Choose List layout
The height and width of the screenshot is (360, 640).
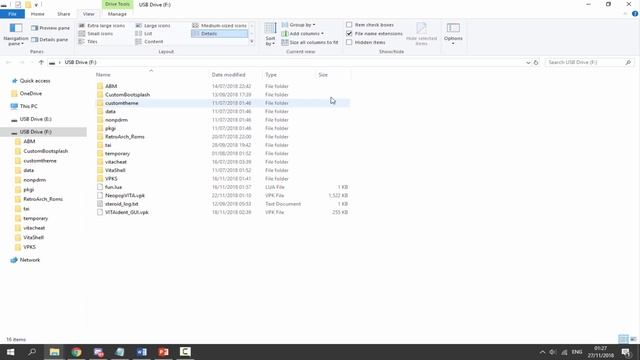144,33
